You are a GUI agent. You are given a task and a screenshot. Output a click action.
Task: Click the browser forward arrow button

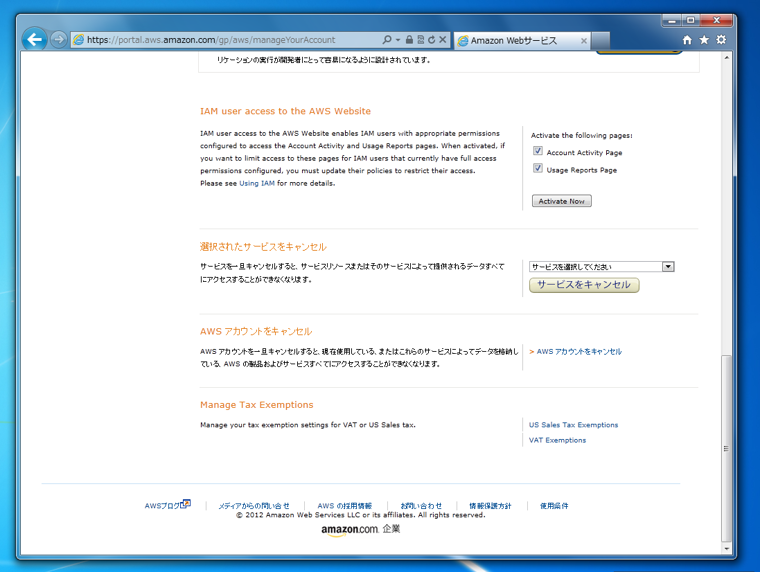pos(59,39)
